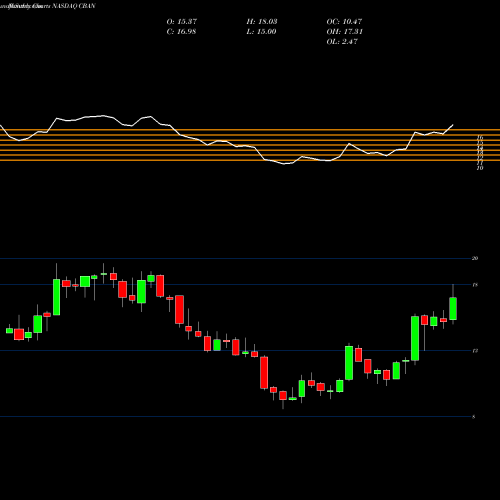Click the last green candlestick on the right
The height and width of the screenshot is (500, 500).
tap(453, 309)
